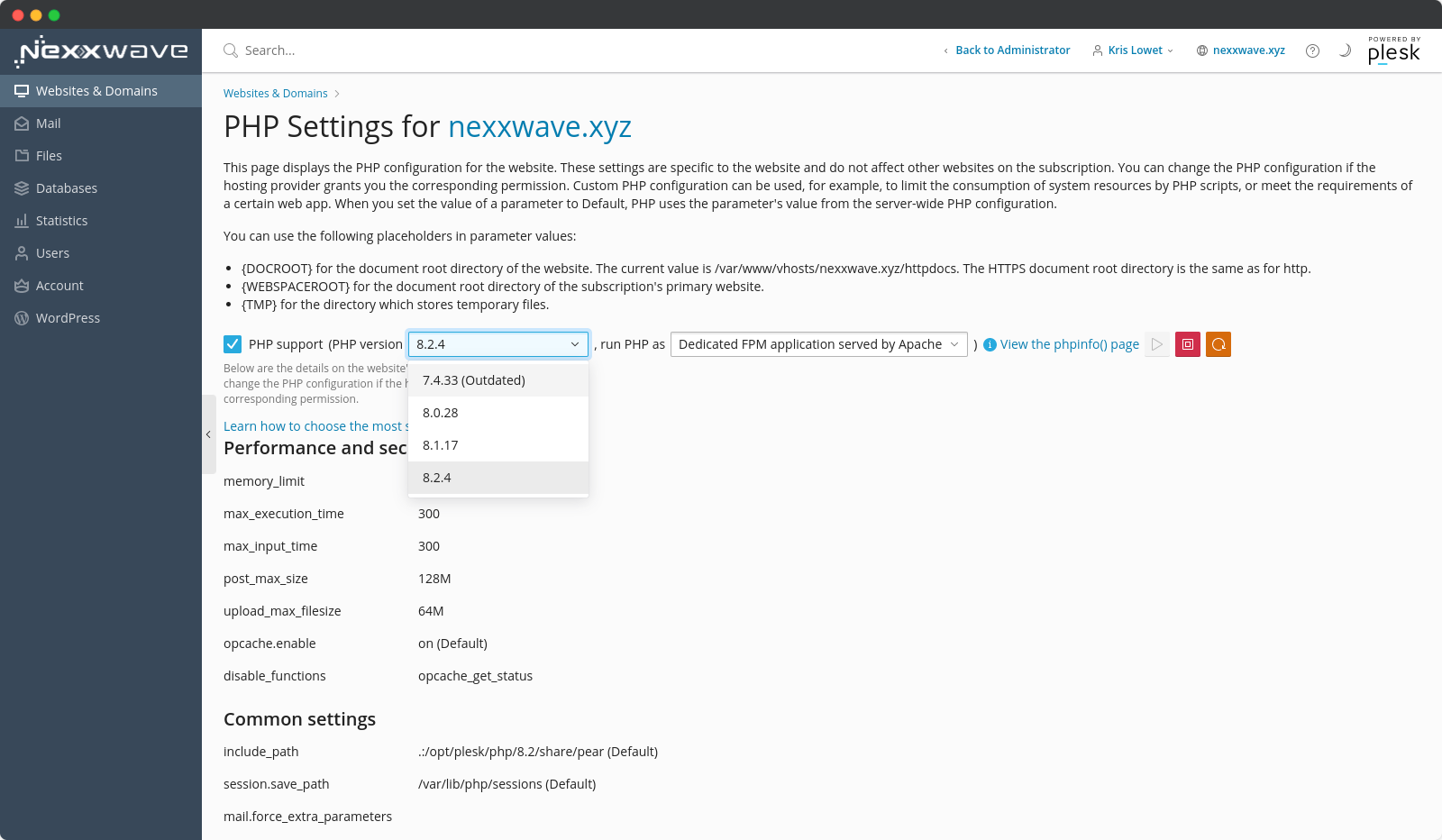Click the orange restart PHP service icon

1218,344
